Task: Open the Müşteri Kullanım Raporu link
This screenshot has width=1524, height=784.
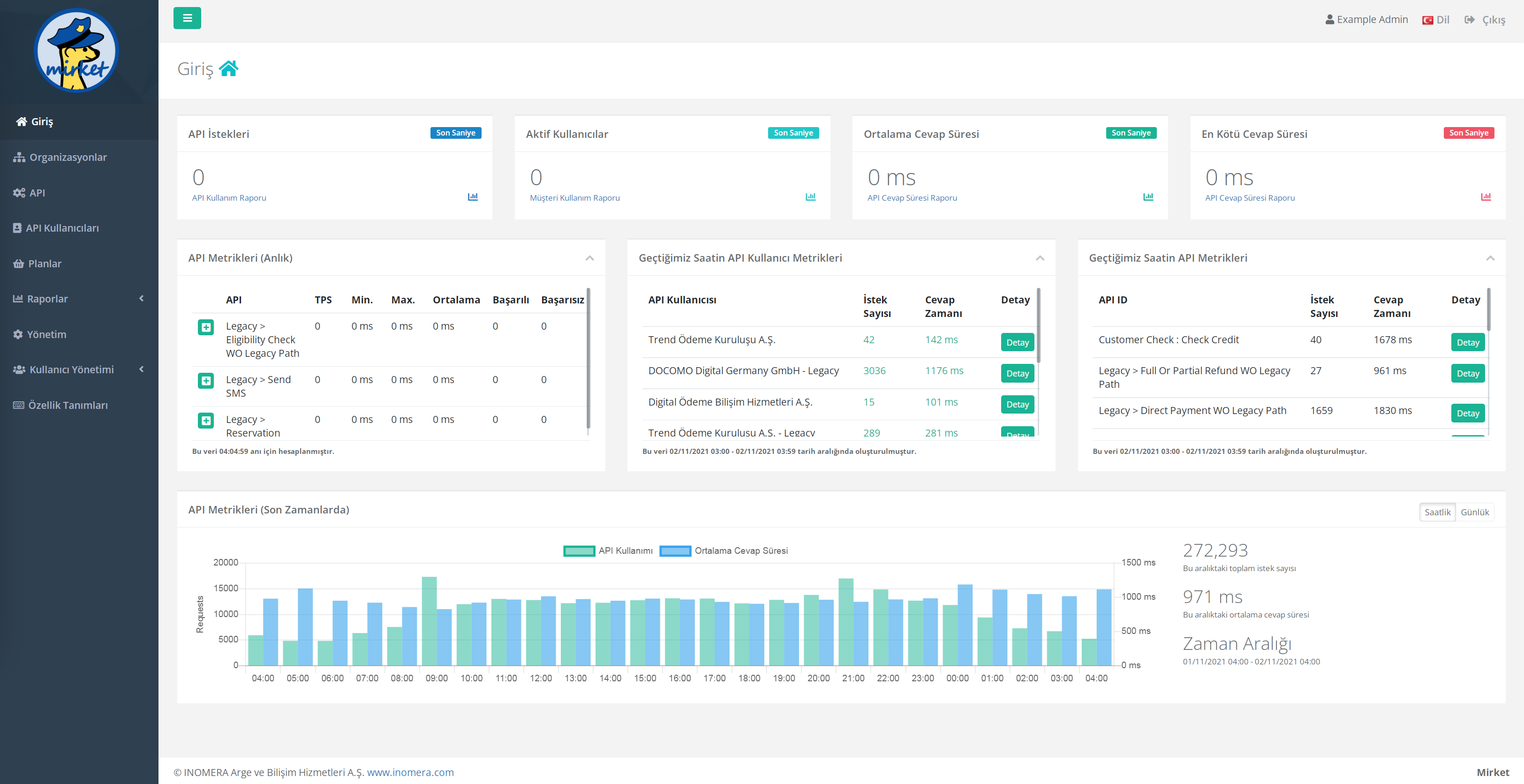Action: (574, 197)
